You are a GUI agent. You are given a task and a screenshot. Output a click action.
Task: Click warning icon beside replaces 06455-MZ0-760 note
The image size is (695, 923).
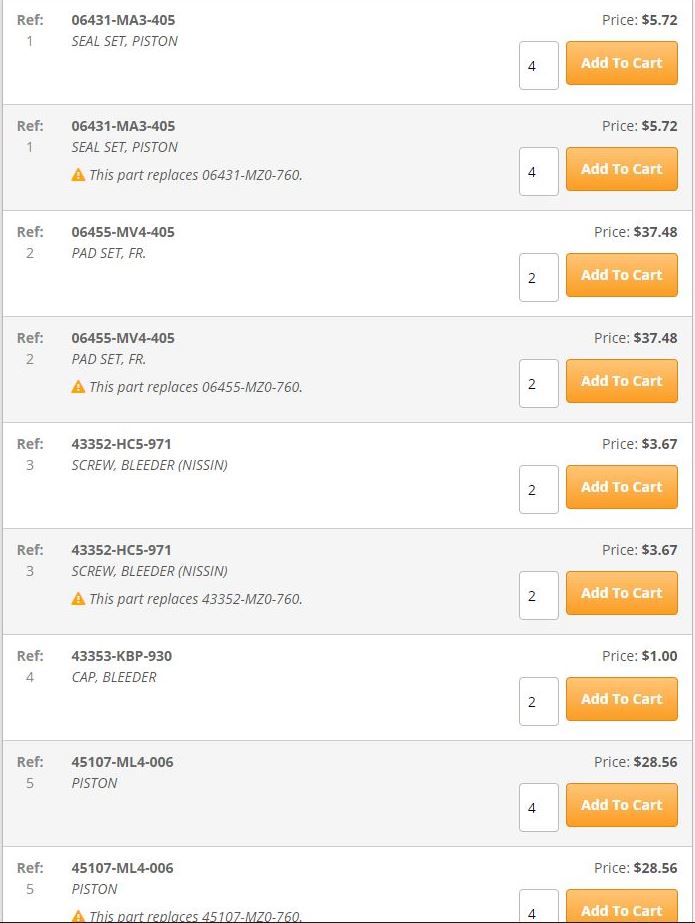point(78,387)
